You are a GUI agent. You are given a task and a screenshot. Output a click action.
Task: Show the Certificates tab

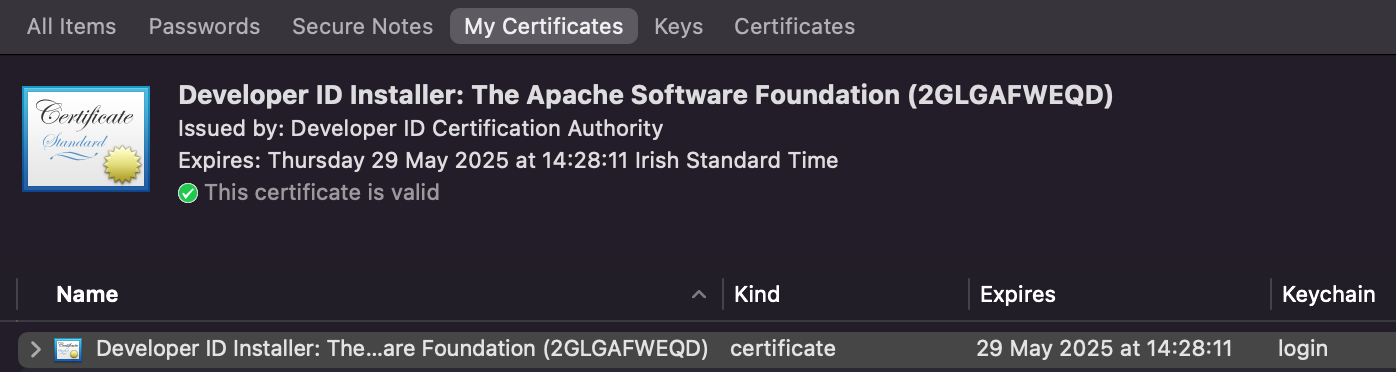[795, 27]
